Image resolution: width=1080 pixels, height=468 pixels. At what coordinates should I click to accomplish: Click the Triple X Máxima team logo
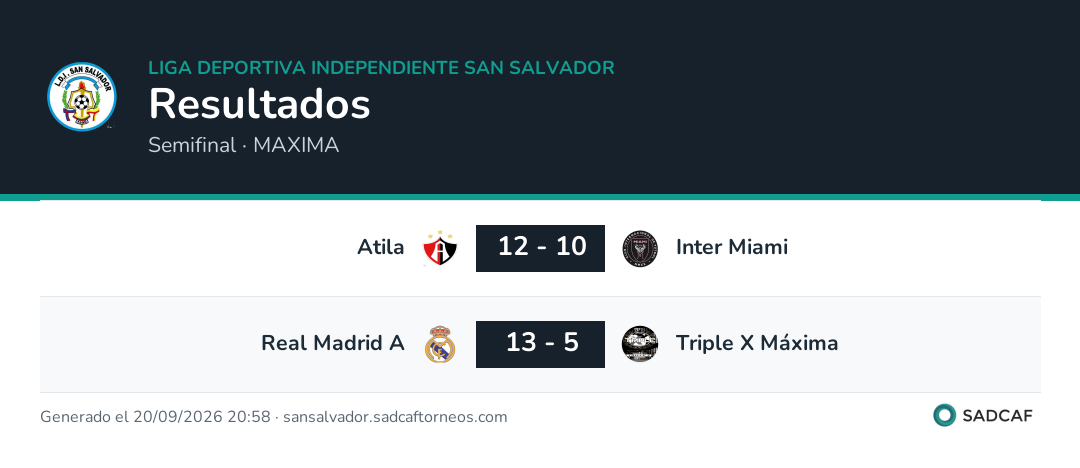point(640,344)
